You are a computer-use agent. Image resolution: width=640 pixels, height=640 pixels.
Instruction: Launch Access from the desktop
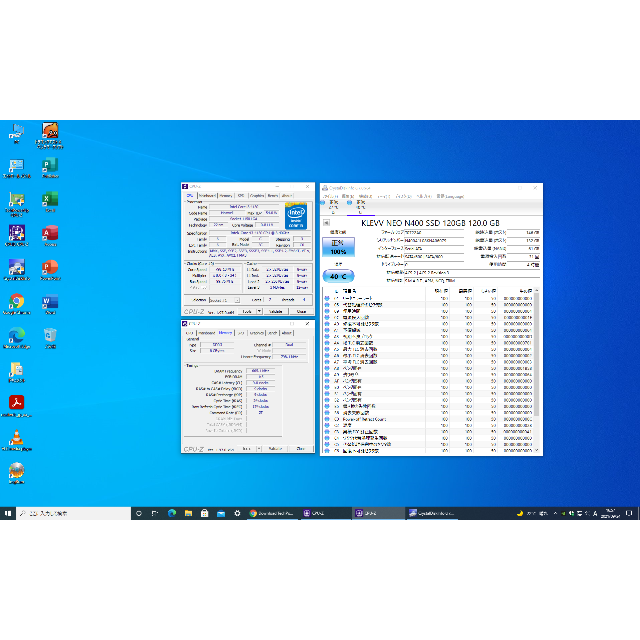(x=50, y=236)
